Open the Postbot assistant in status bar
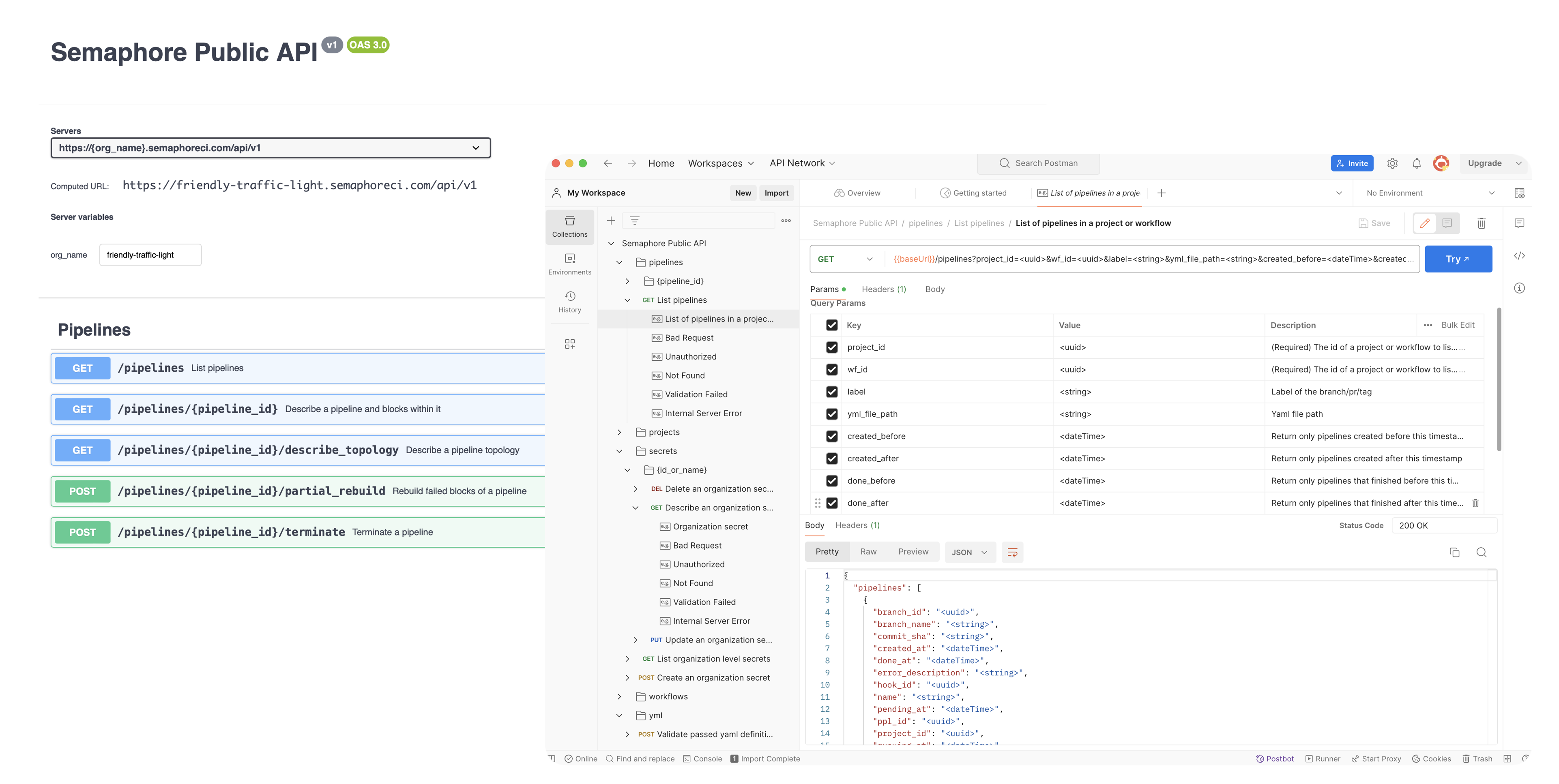The image size is (1559, 784). pos(1275,758)
